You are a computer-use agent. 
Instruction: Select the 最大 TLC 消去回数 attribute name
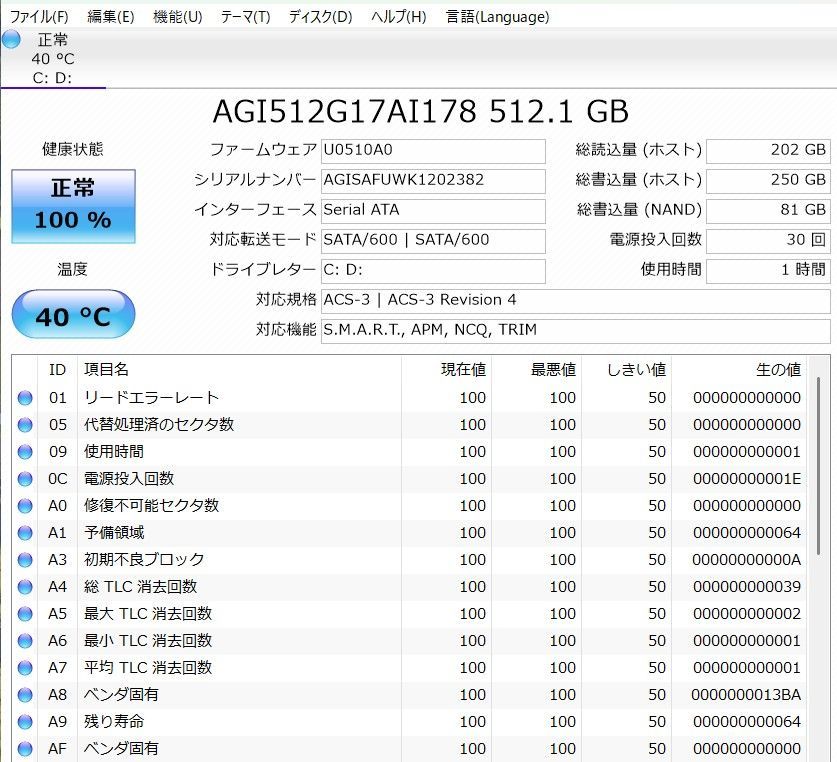coord(148,613)
